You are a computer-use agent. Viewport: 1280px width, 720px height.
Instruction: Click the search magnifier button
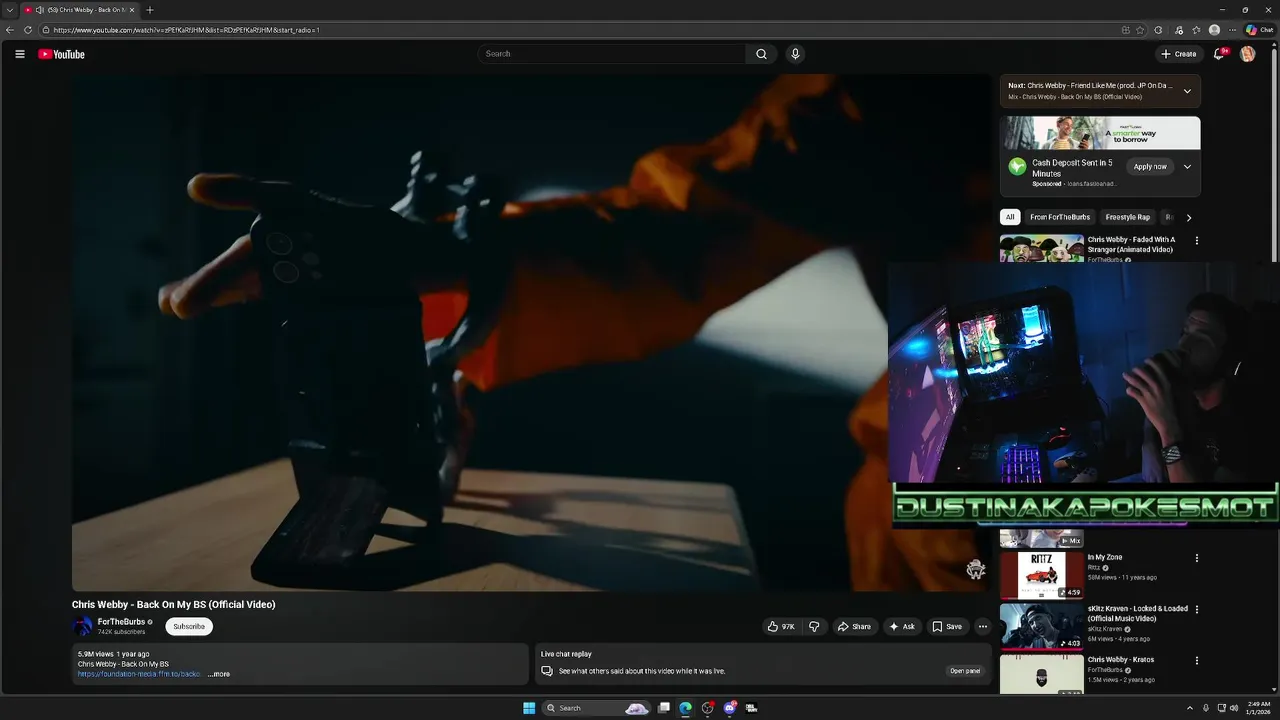[x=761, y=54]
